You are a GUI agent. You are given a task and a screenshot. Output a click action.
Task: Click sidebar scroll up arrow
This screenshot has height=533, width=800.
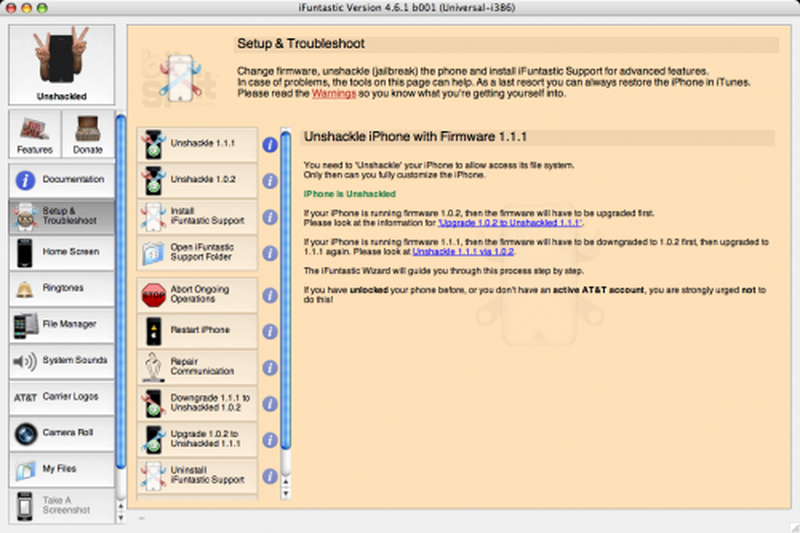121,506
